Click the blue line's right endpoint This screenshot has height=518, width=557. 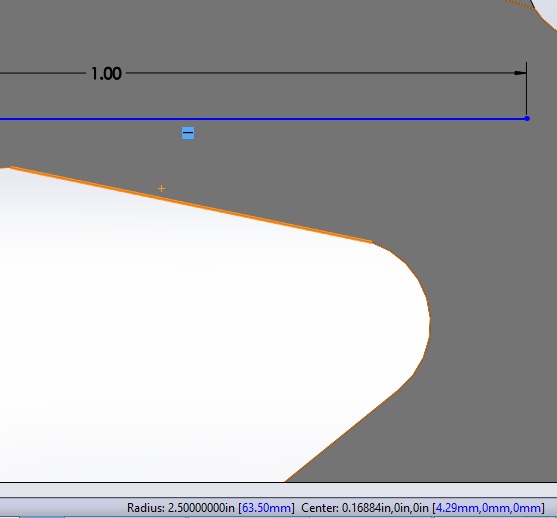pos(527,119)
